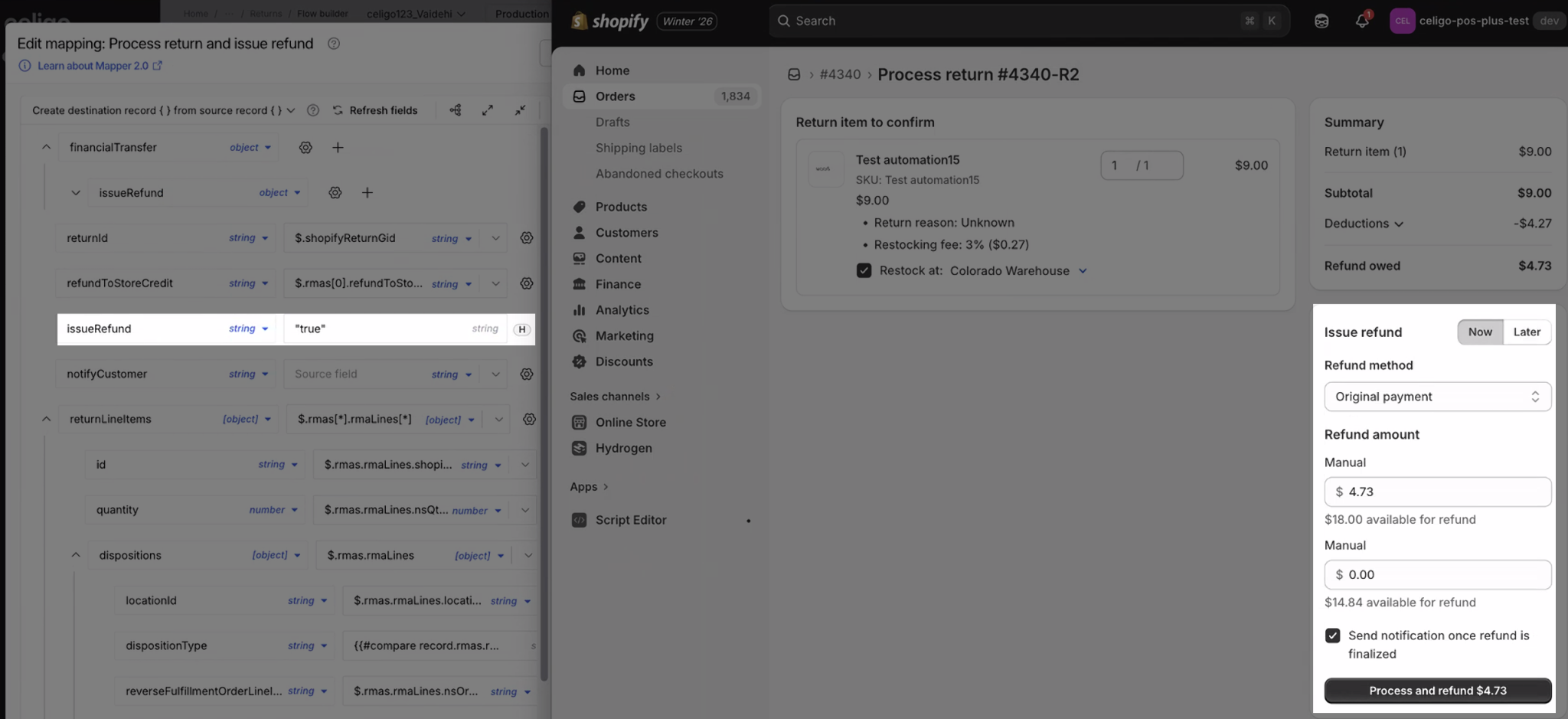Change data type of issueRefund string field
The image size is (1568, 719).
click(x=249, y=328)
